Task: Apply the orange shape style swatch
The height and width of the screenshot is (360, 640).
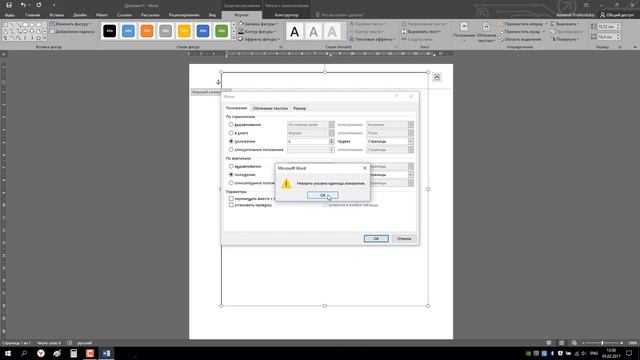Action: click(147, 31)
